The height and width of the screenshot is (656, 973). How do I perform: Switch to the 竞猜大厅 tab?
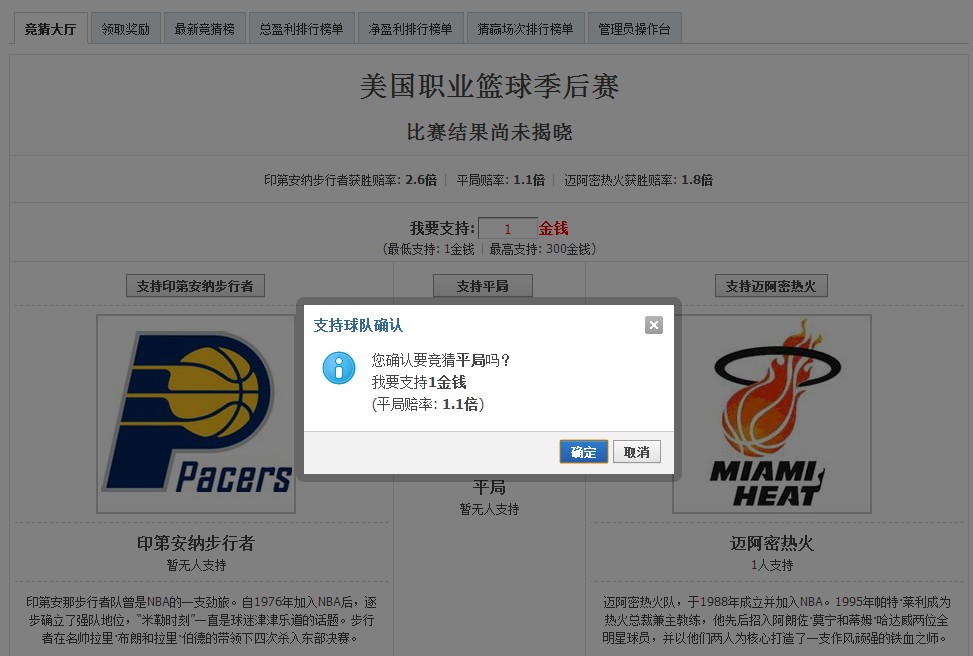tap(50, 28)
